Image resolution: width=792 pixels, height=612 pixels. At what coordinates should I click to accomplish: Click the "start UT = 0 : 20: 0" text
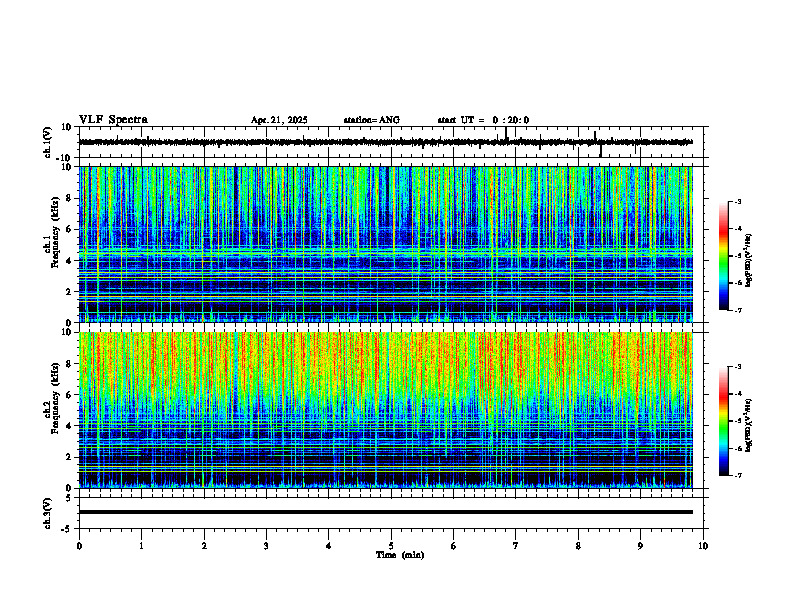(483, 120)
